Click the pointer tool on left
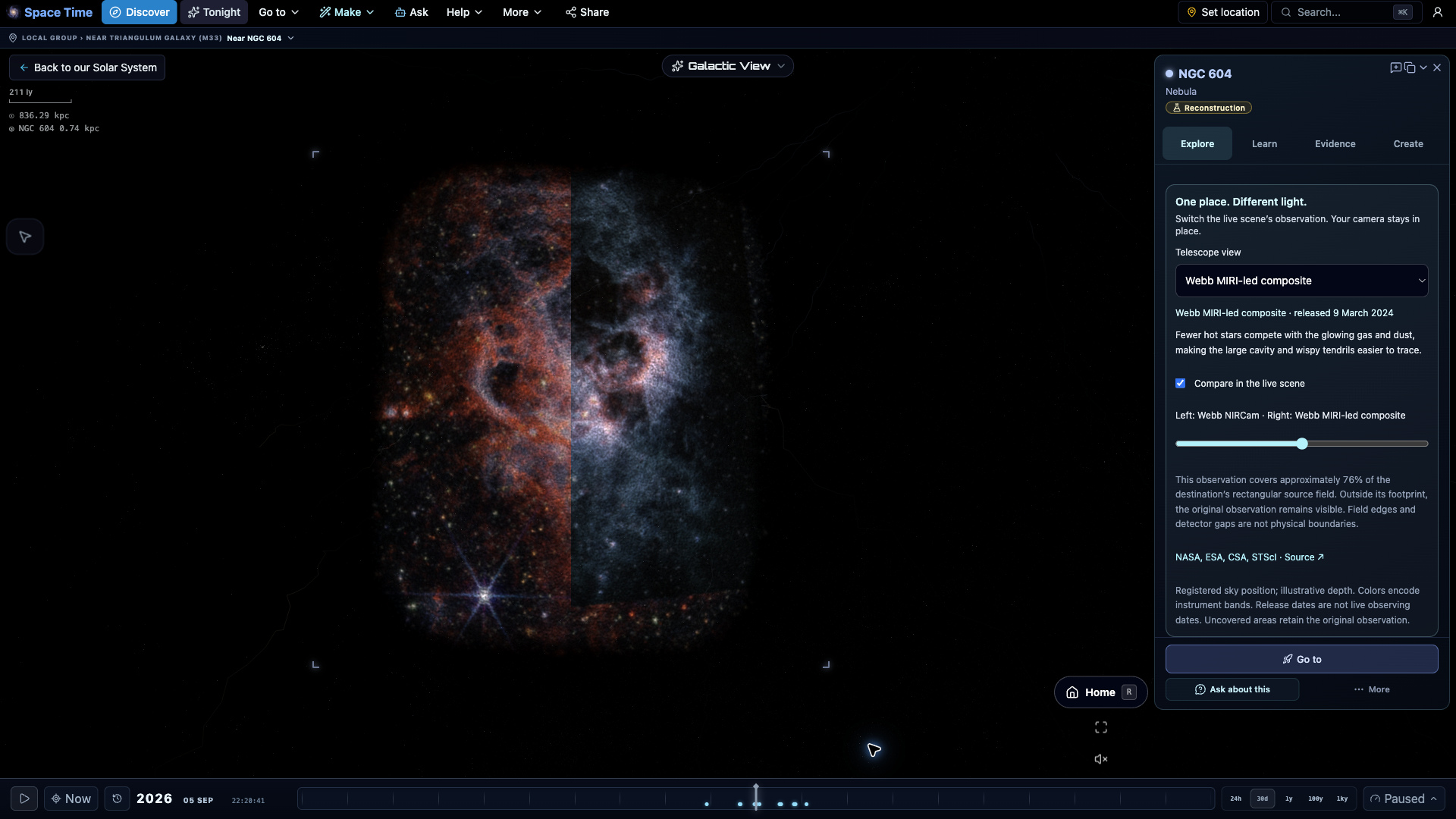 tap(25, 237)
